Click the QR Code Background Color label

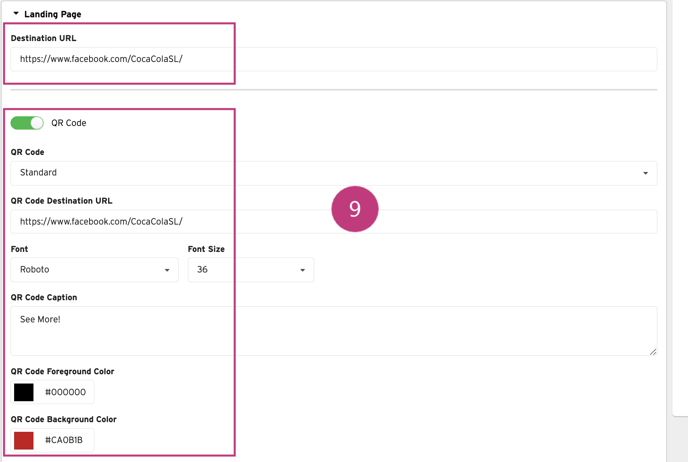pyautogui.click(x=63, y=419)
